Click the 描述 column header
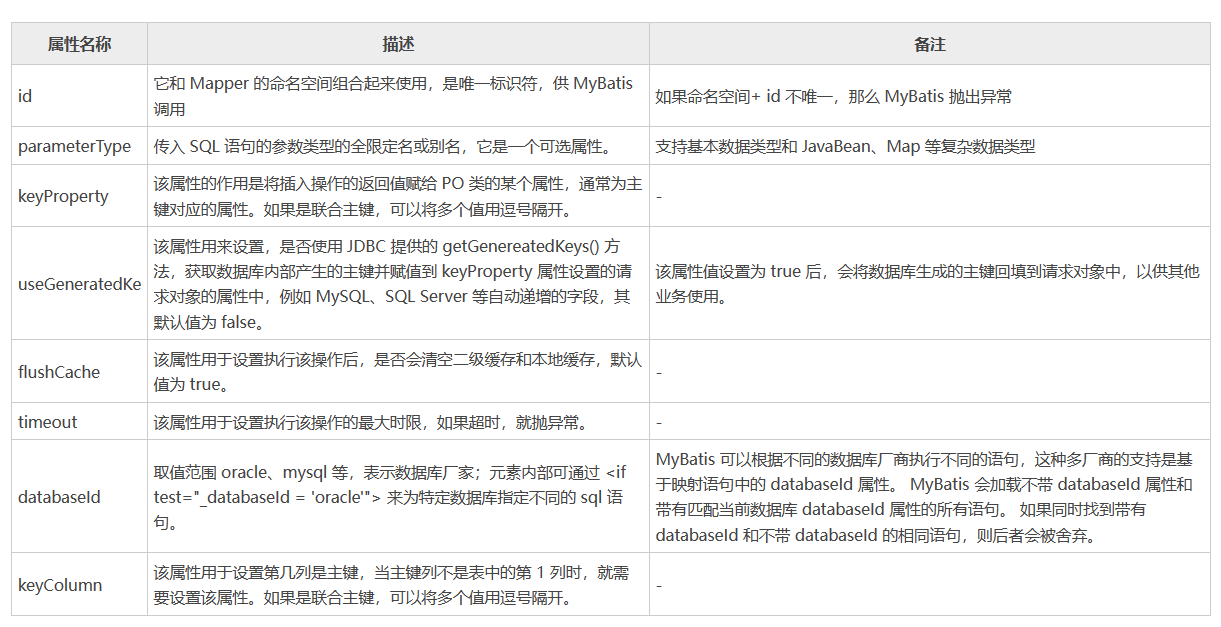Image resolution: width=1221 pixels, height=627 pixels. (397, 41)
